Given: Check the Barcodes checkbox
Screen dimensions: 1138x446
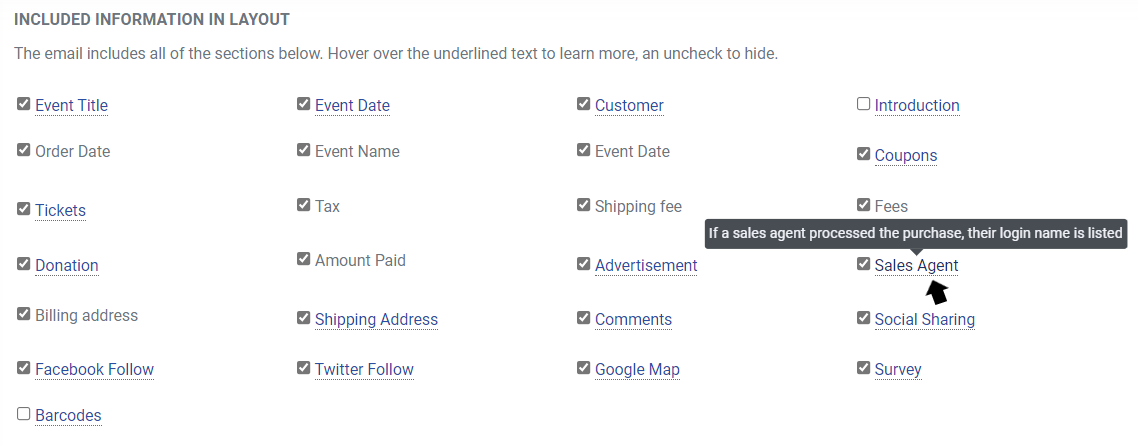Looking at the screenshot, I should [x=23, y=414].
